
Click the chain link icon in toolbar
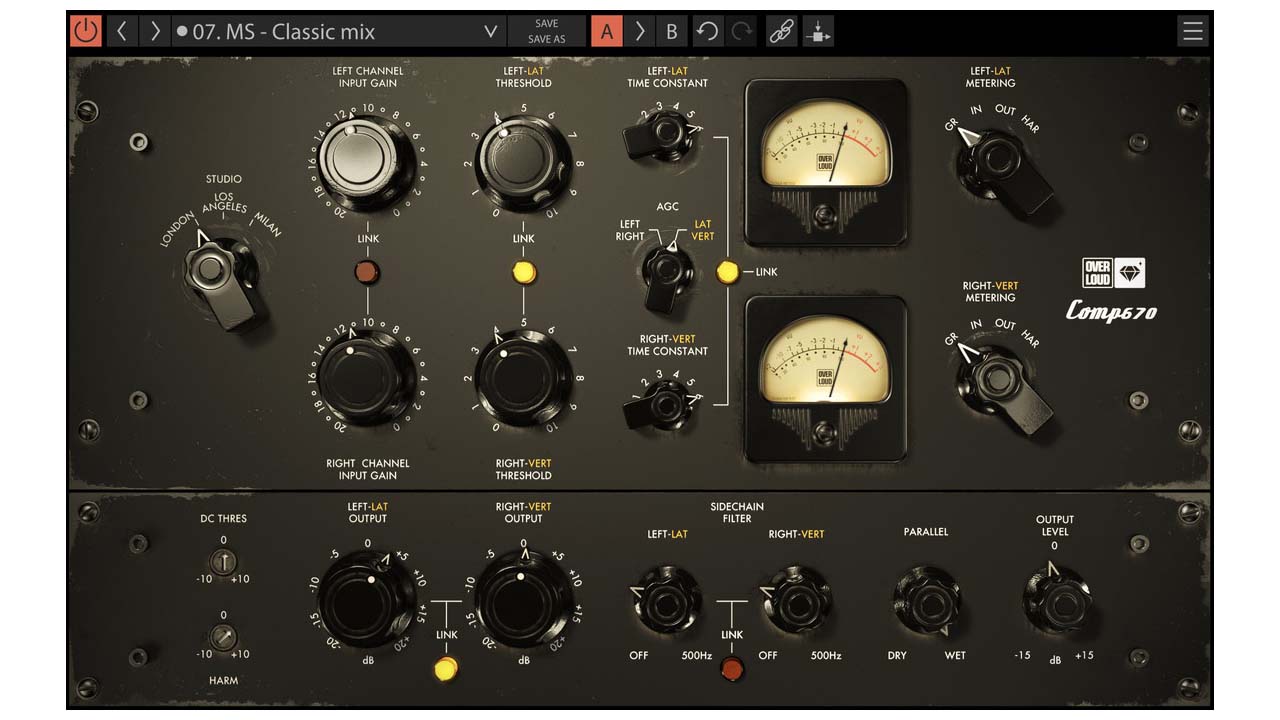(x=782, y=31)
